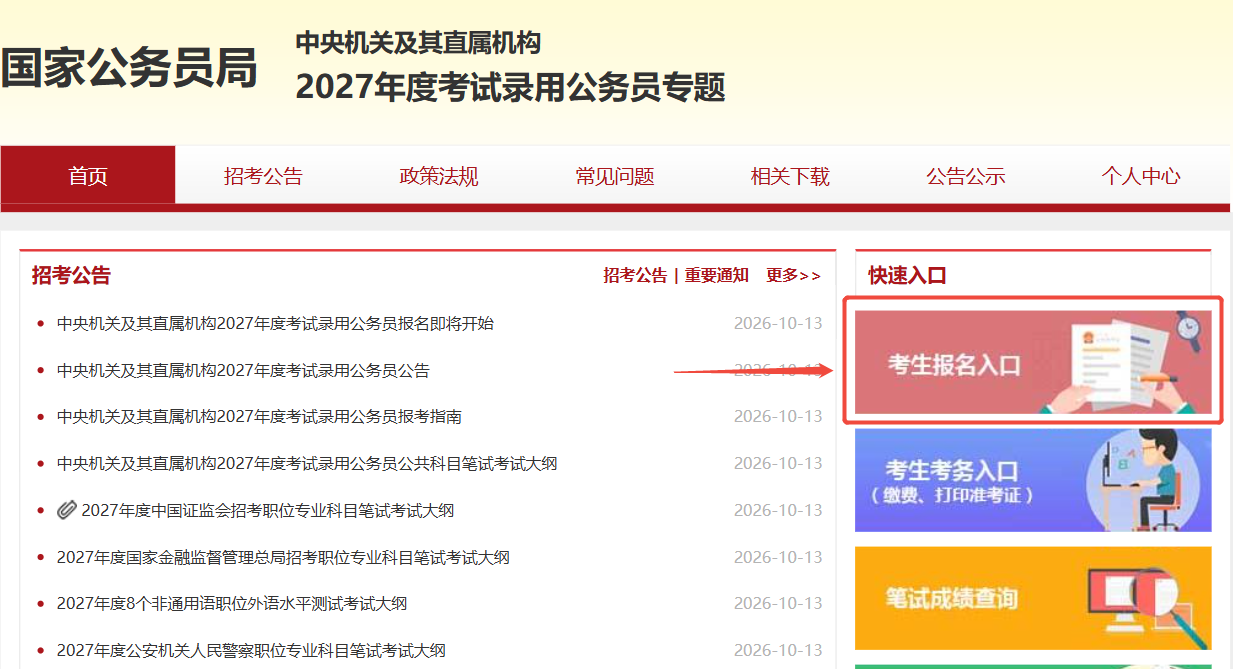This screenshot has height=669, width=1233.
Task: Click the date beside 公务员报考指南
Action: (x=778, y=416)
